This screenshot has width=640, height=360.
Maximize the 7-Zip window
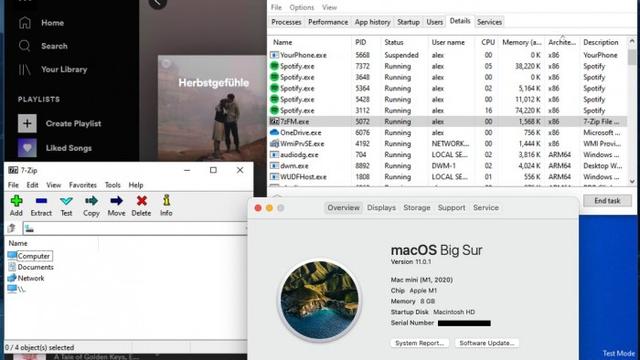tap(213, 170)
